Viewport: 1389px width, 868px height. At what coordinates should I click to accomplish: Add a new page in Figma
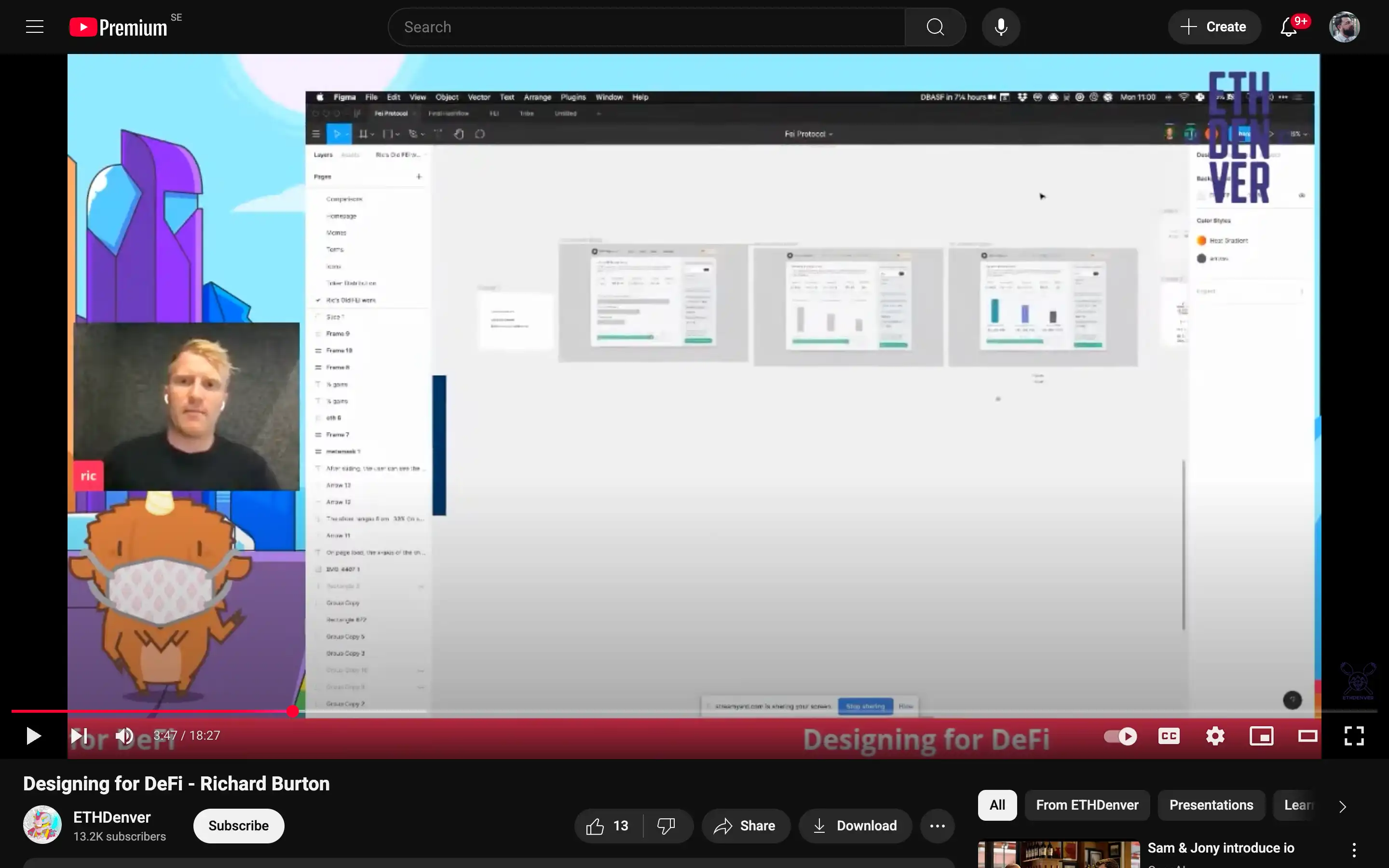pos(419,177)
